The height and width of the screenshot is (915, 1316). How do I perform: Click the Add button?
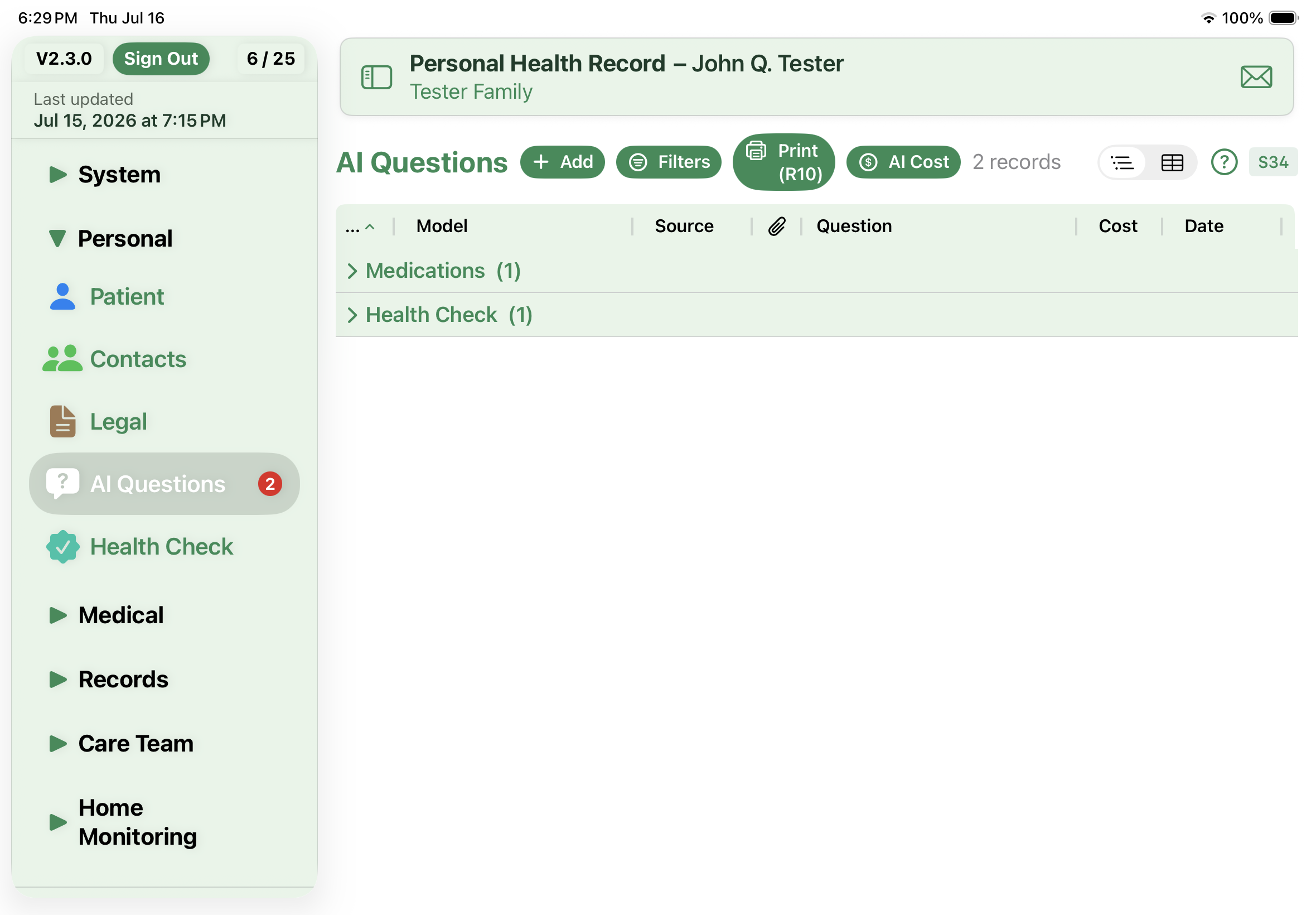point(562,162)
